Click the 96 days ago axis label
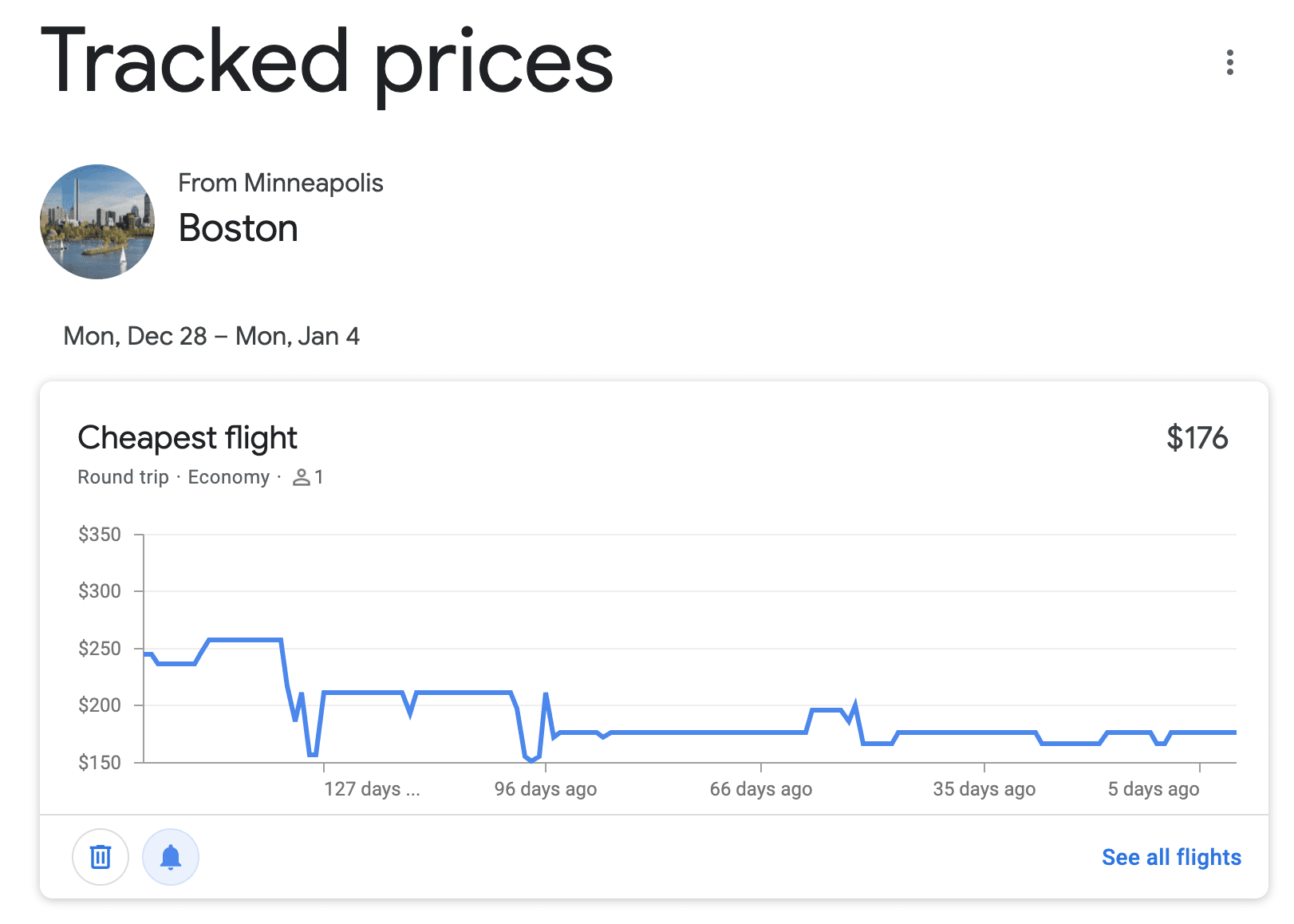The width and height of the screenshot is (1294, 924). tap(546, 789)
